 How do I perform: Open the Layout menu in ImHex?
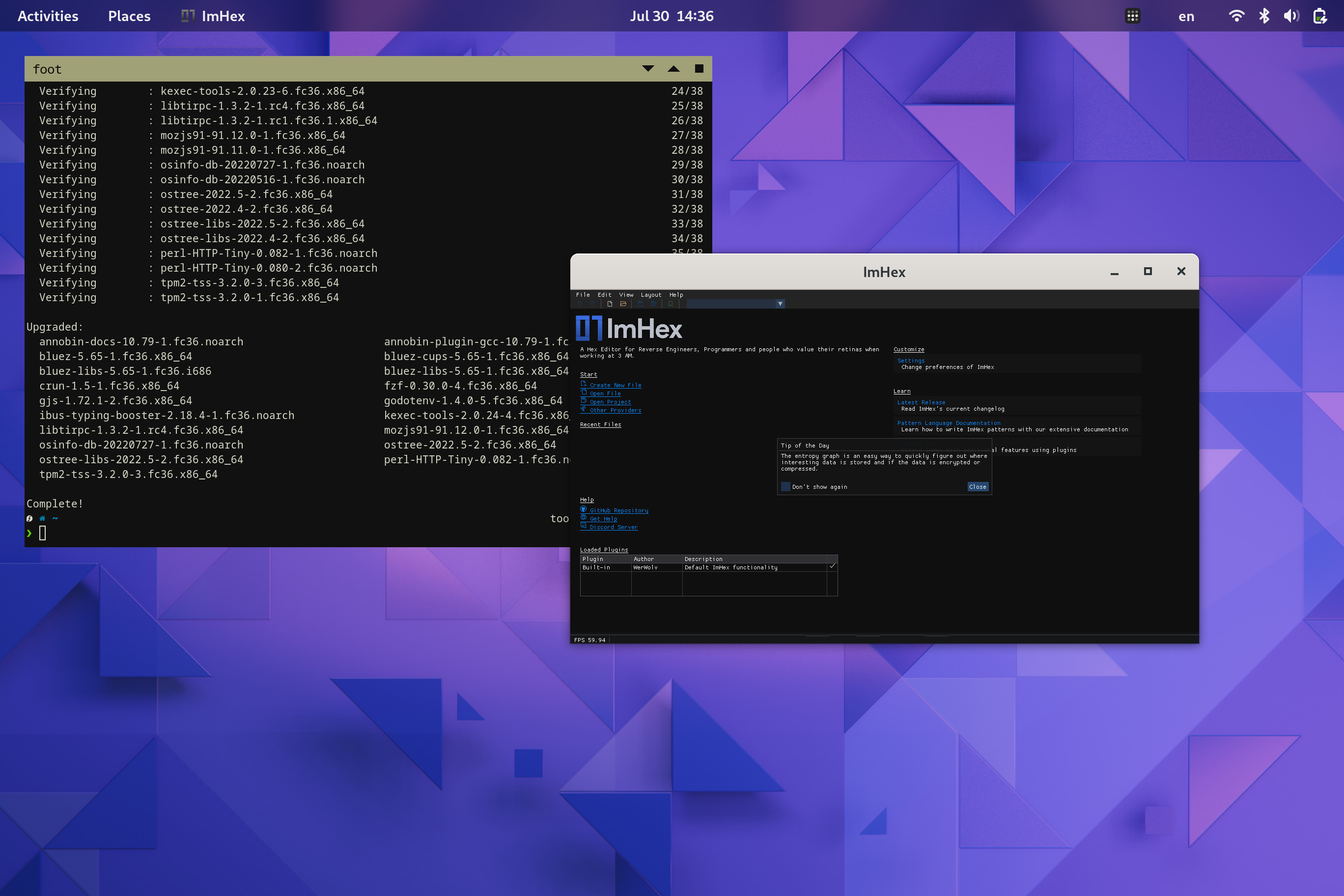point(651,295)
